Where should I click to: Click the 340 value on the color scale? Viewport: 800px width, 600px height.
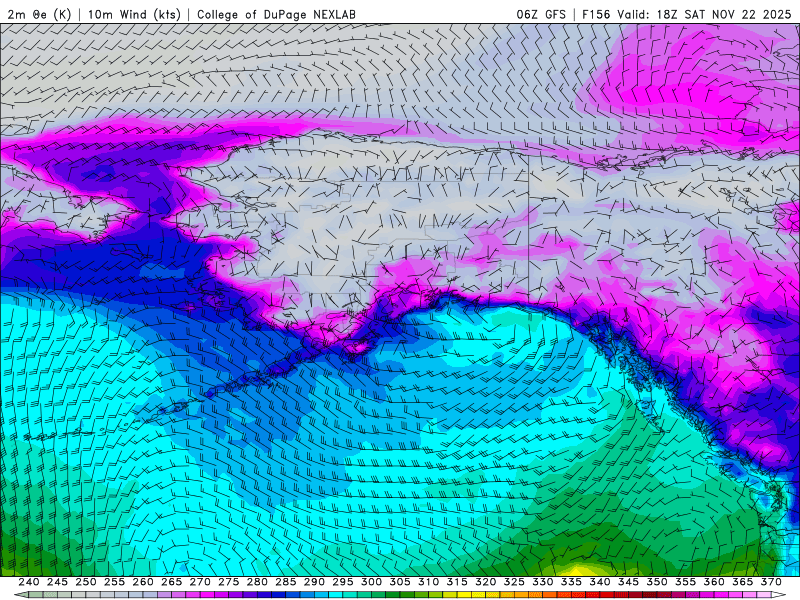600,582
